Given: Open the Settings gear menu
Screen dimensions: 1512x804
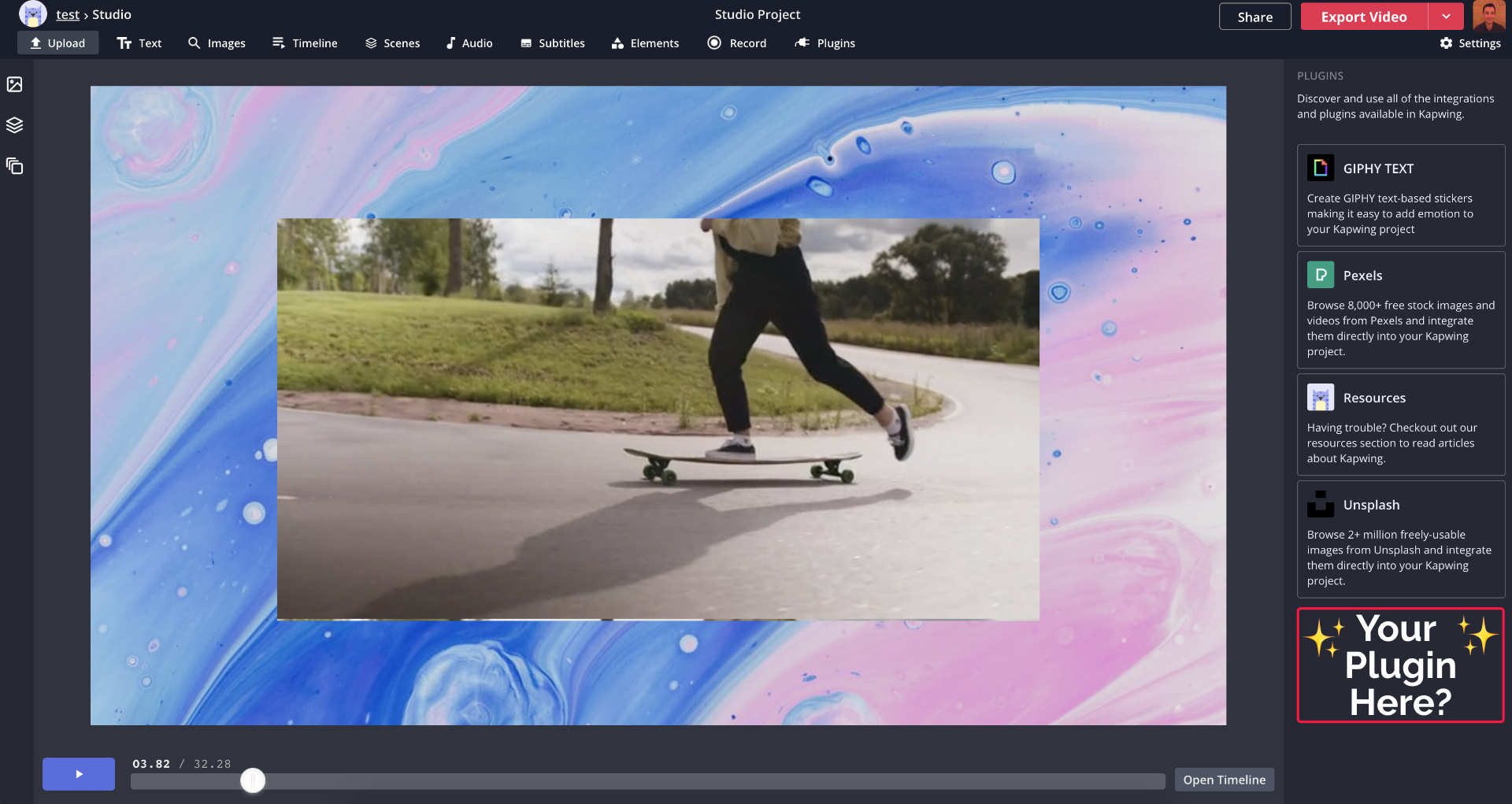Looking at the screenshot, I should click(1469, 43).
